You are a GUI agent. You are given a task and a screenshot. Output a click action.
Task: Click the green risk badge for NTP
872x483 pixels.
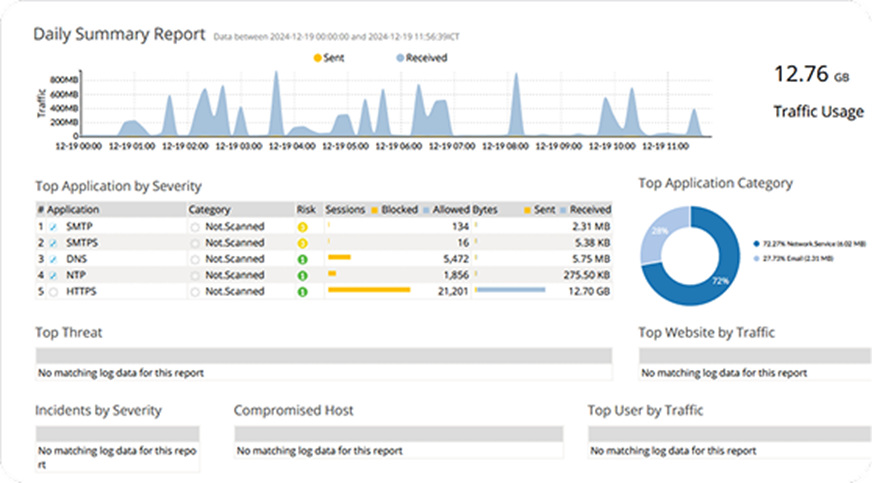[302, 275]
